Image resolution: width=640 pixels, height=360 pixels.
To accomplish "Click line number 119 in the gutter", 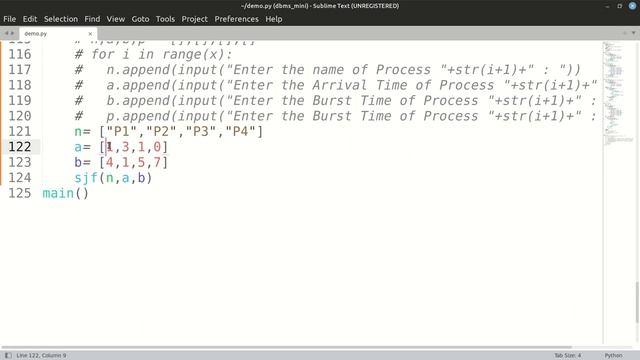I will tap(20, 101).
